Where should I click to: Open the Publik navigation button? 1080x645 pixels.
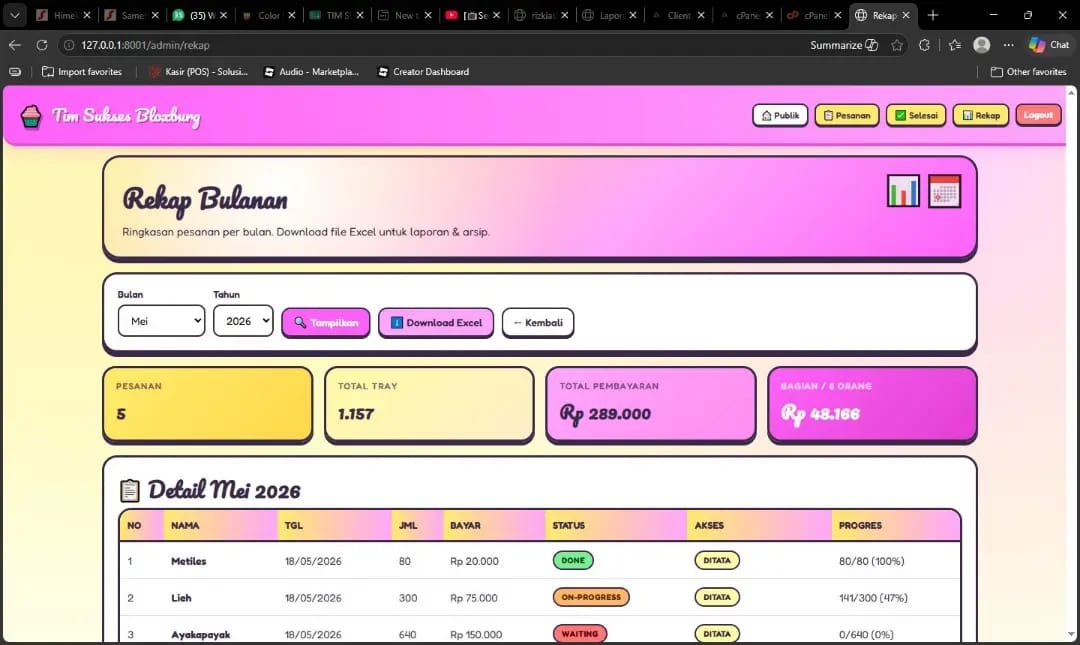pos(780,115)
